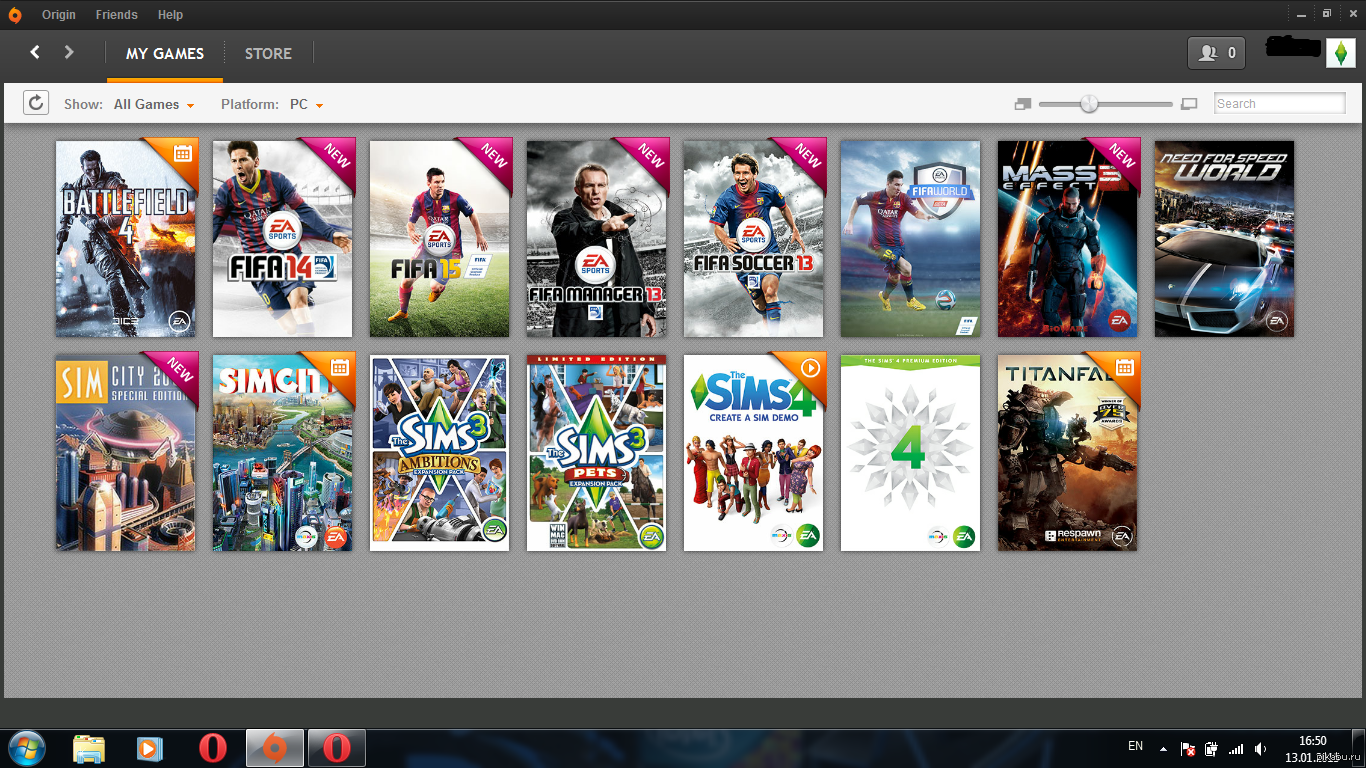Select the FIFA Manager 13 tile
This screenshot has height=768, width=1366.
pos(596,238)
